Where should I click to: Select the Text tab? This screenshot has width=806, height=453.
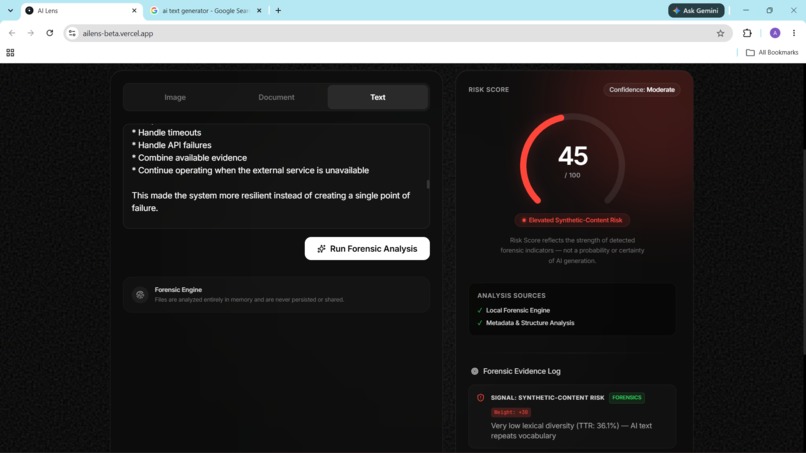[x=378, y=97]
